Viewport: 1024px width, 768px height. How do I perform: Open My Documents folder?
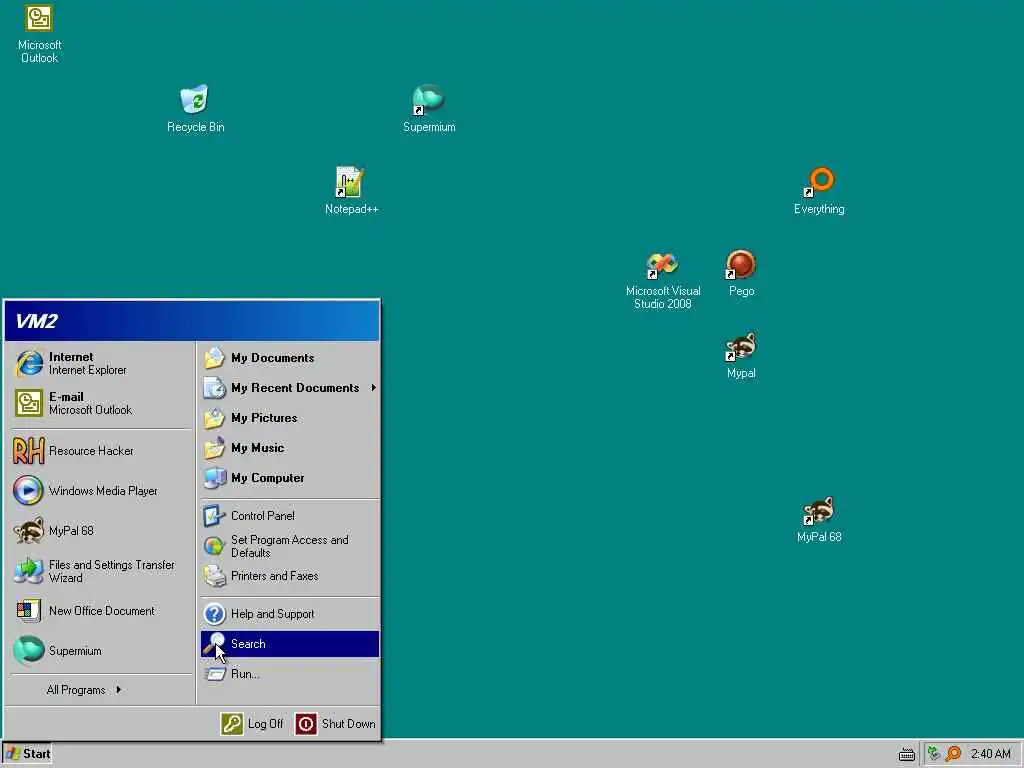290,358
